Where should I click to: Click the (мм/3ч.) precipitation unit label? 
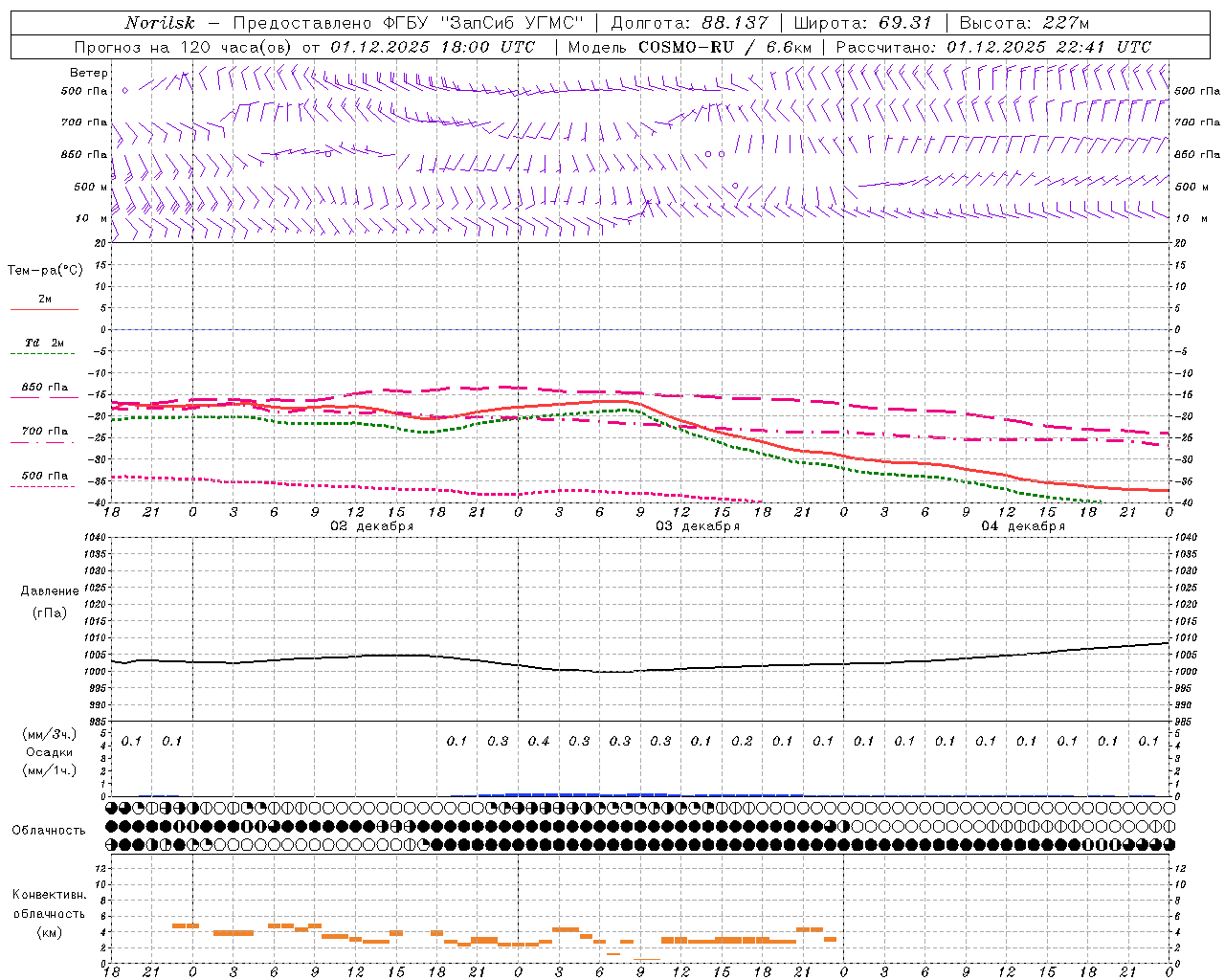[49, 734]
